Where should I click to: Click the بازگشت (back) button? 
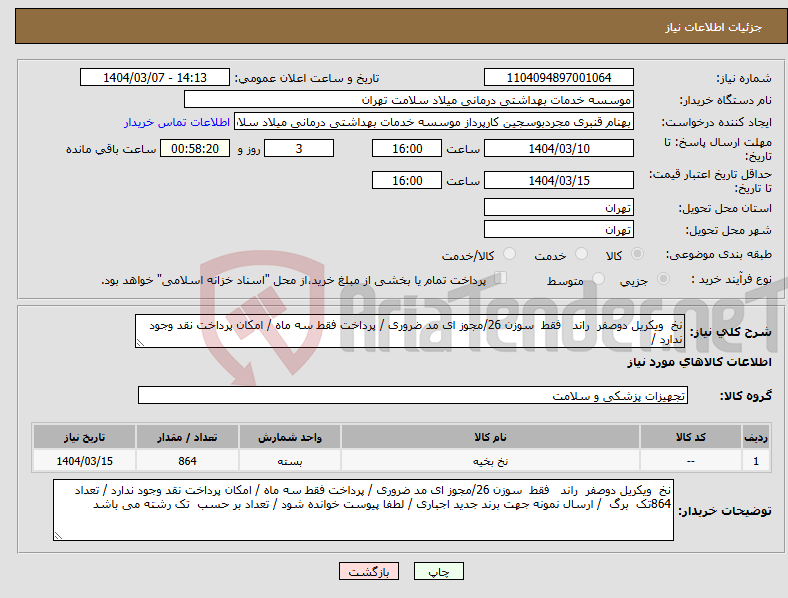369,571
